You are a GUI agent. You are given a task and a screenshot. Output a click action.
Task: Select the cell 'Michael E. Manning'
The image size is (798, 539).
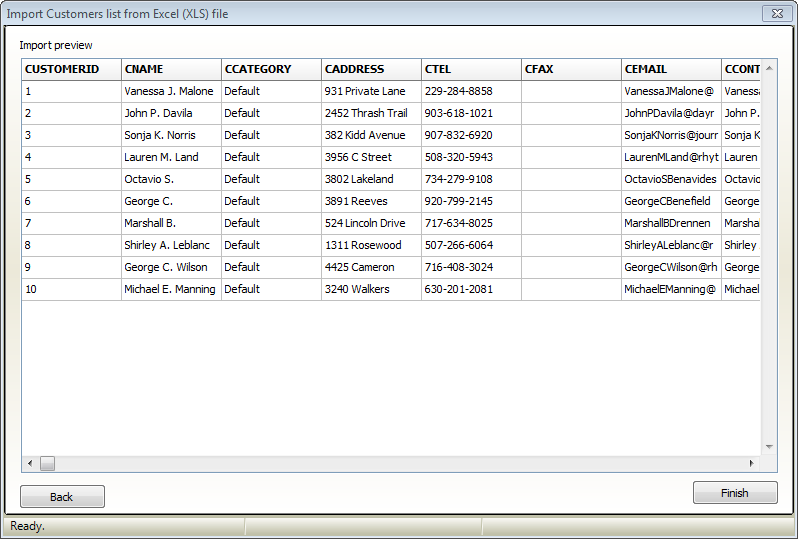click(172, 289)
